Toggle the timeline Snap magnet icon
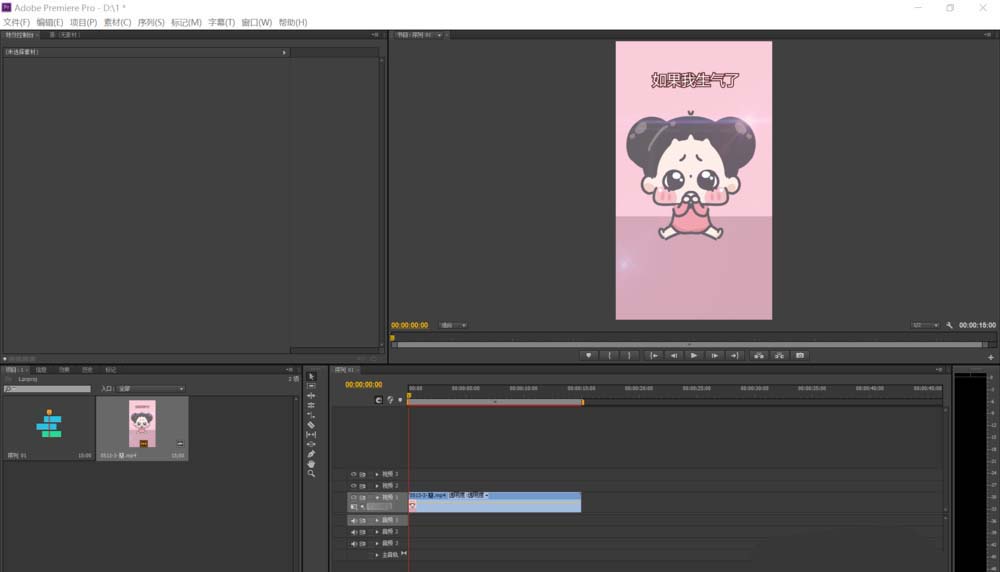This screenshot has width=1000, height=572. (x=379, y=400)
